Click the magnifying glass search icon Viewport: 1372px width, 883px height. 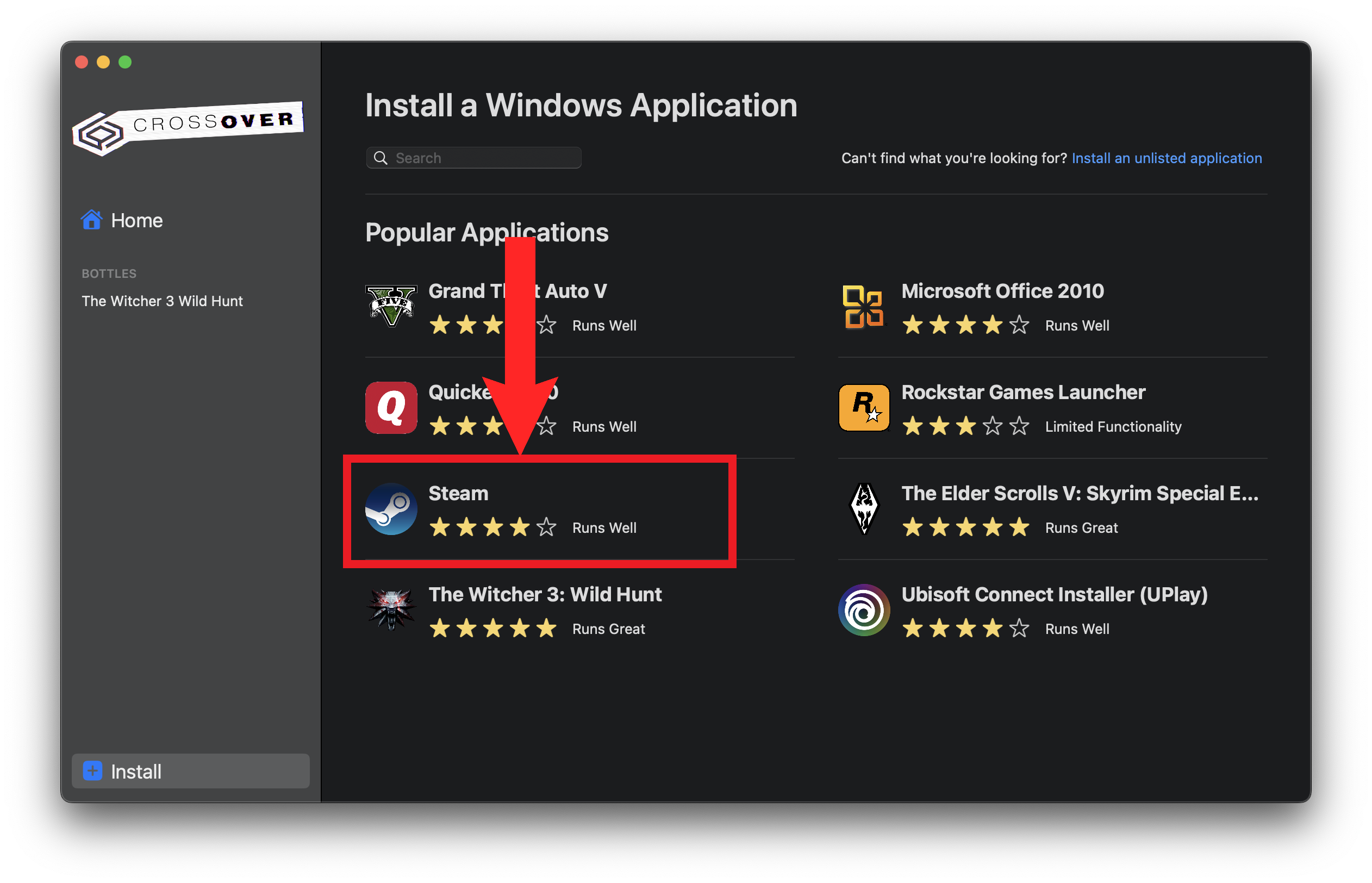pyautogui.click(x=381, y=158)
